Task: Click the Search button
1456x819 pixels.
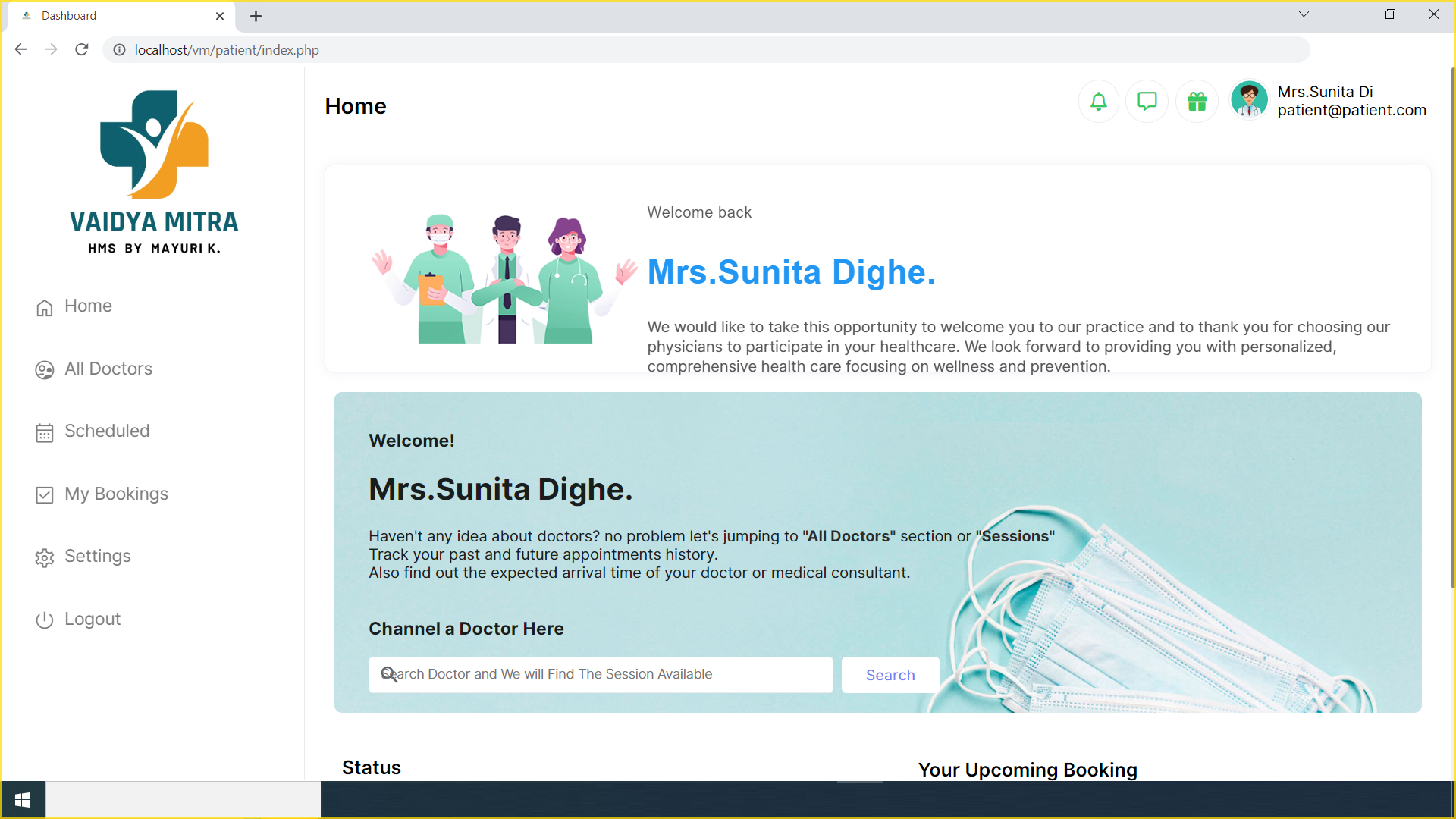Action: [x=890, y=674]
